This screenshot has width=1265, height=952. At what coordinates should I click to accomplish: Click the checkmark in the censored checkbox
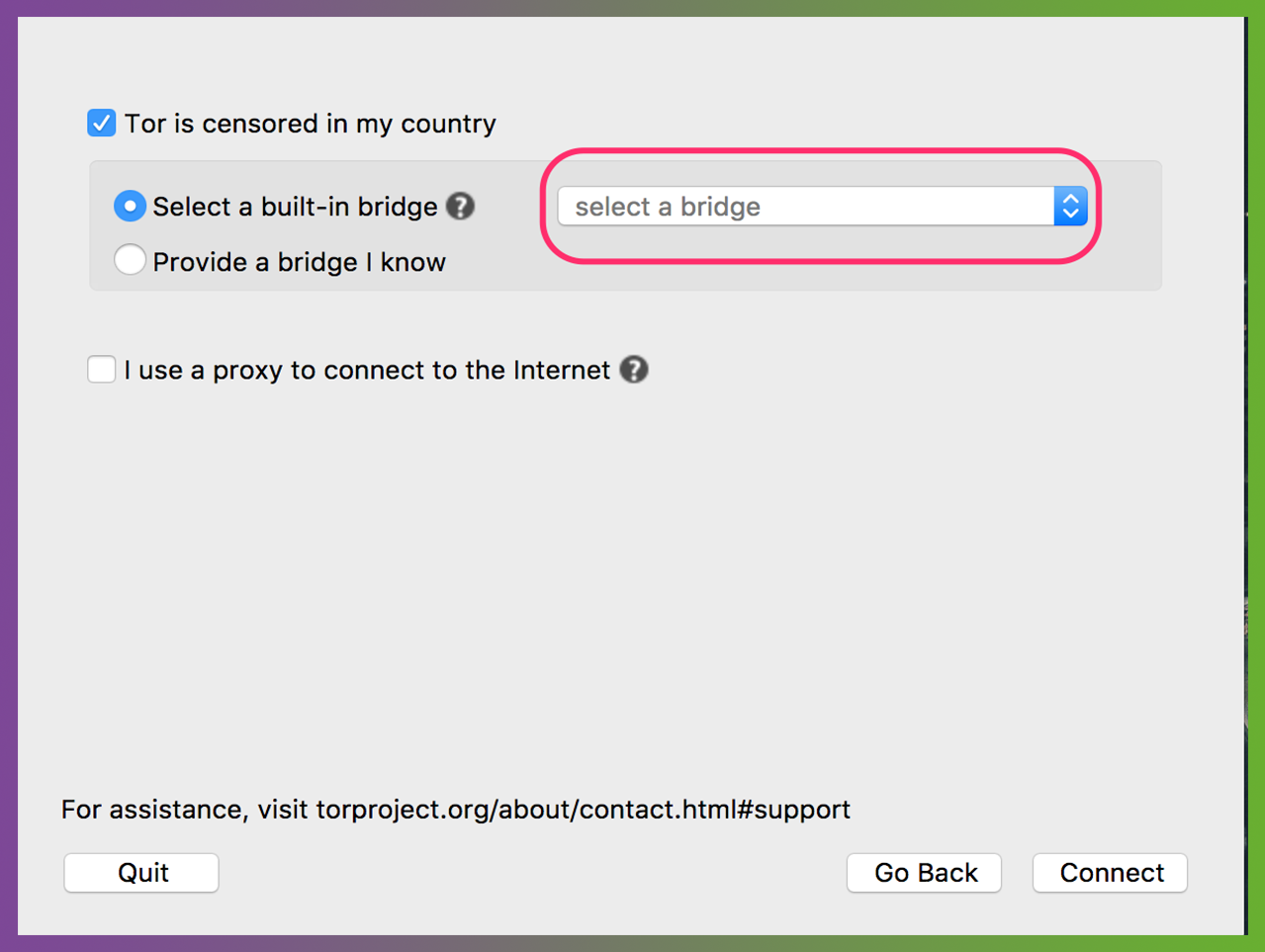tap(101, 124)
